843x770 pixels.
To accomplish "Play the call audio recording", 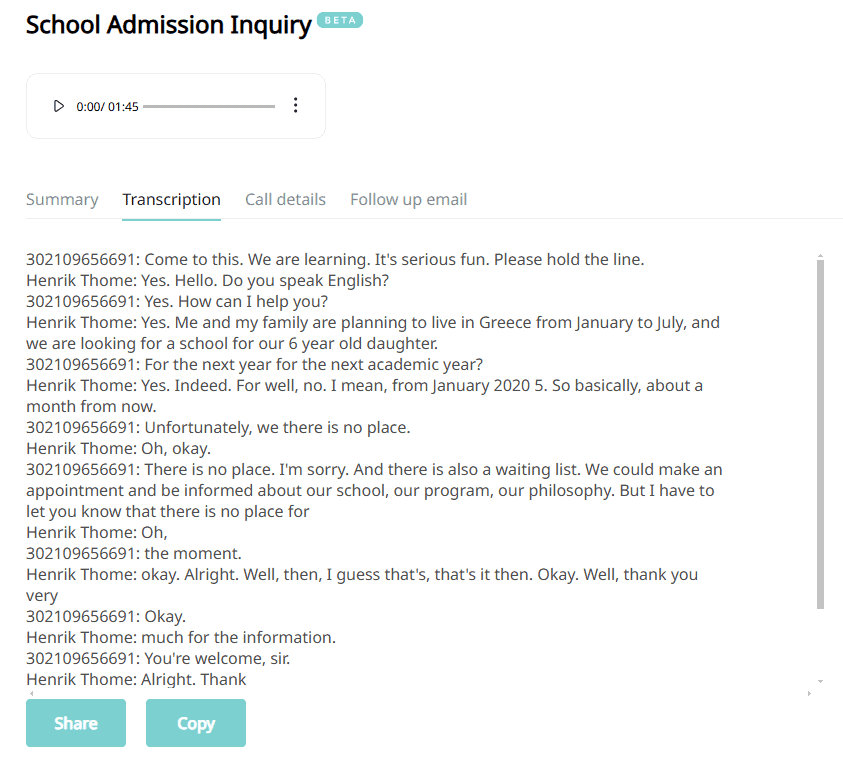I will coord(59,106).
